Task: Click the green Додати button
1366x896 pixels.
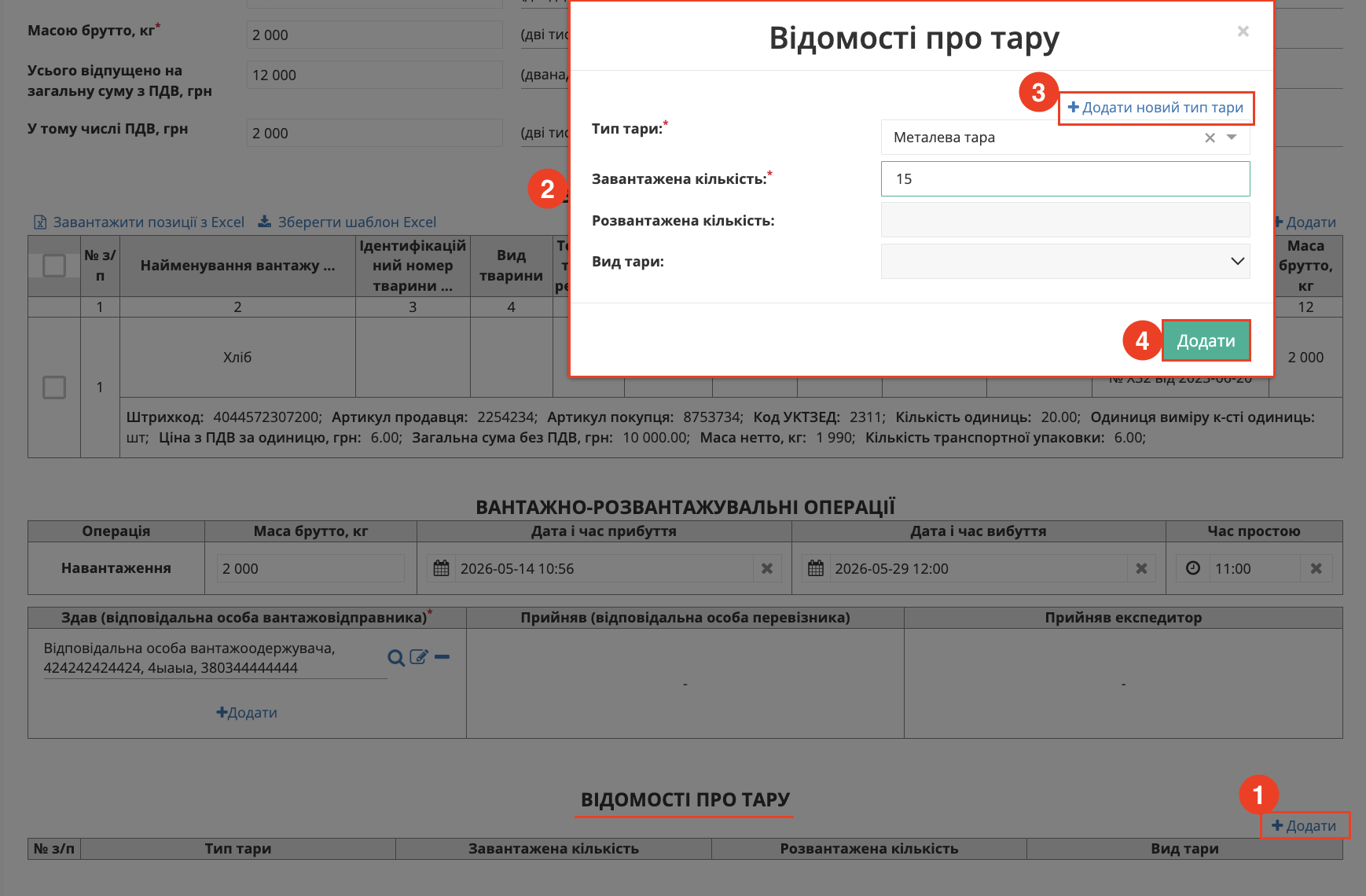Action: (x=1206, y=340)
